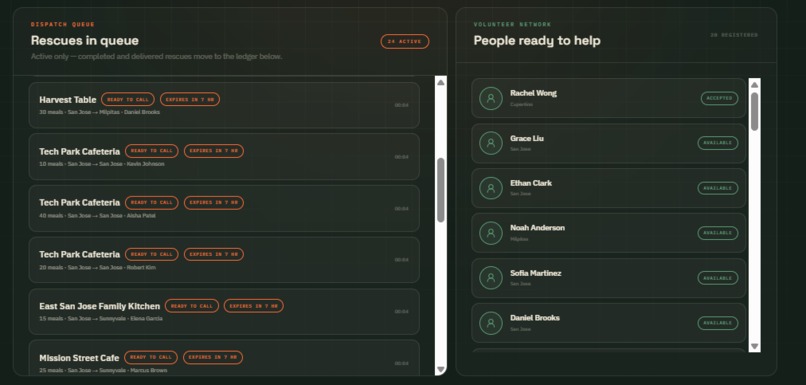806x385 pixels.
Task: Click EXPIRES IN 7 HR on Robert Kim's rescue
Action: coord(214,254)
